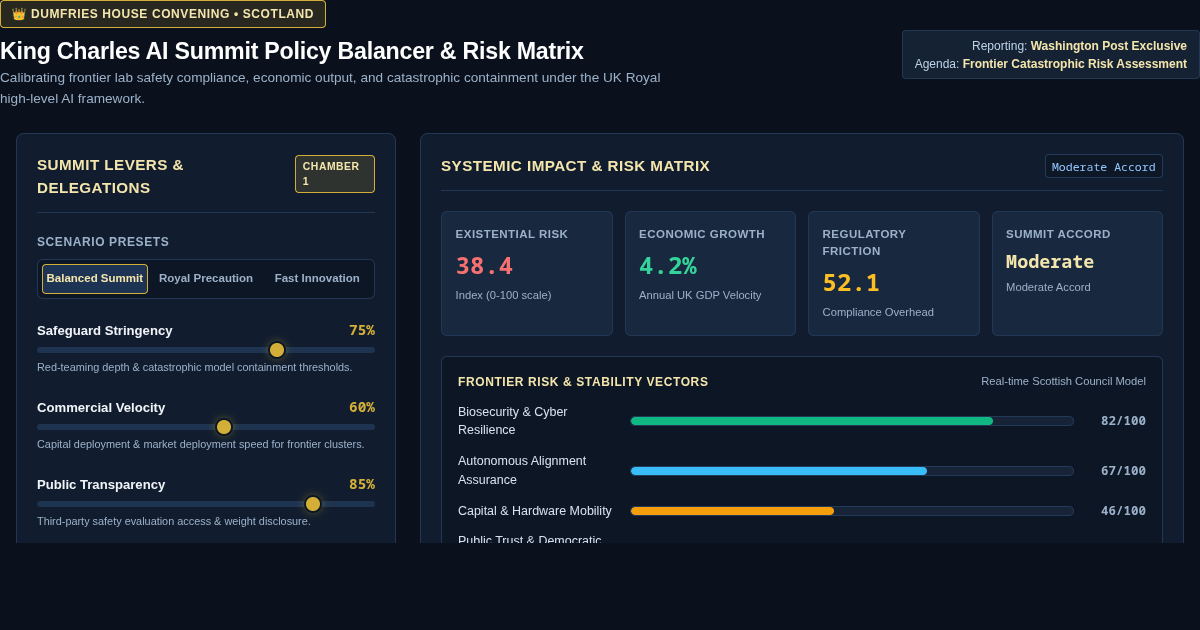Click the Third-party safety evaluation description text
The height and width of the screenshot is (630, 1200).
(174, 521)
